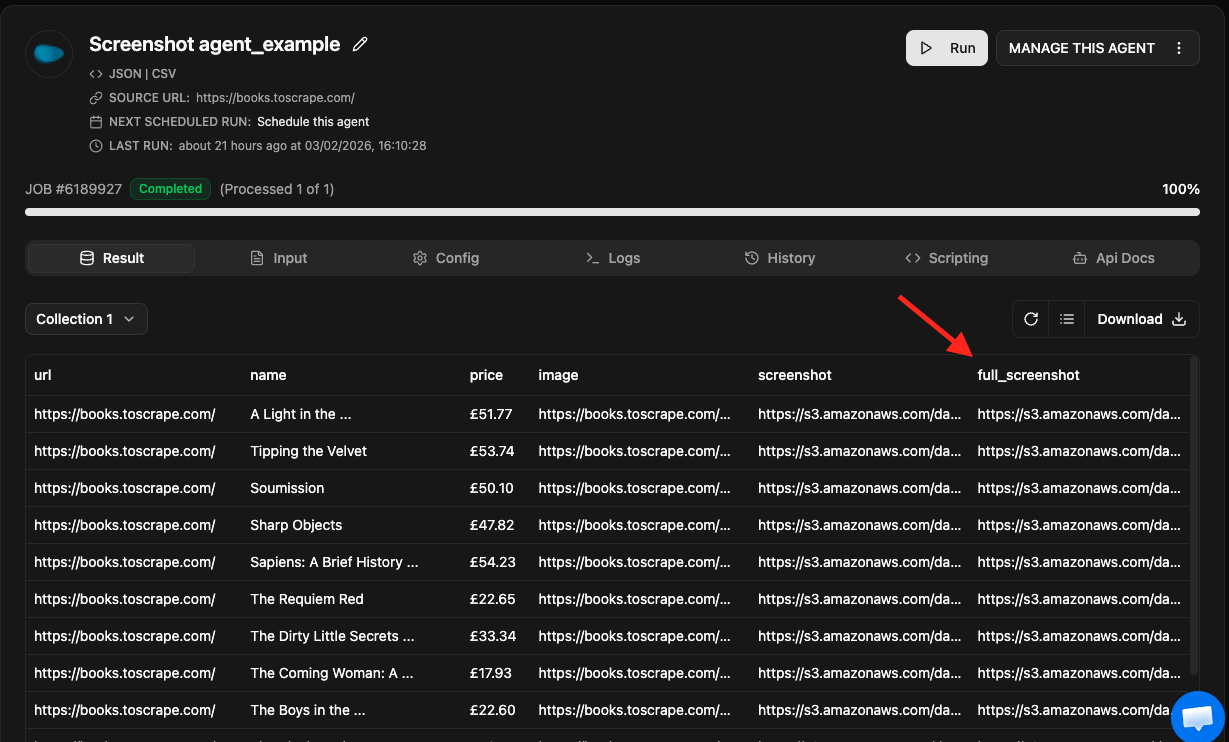Click the refresh results icon
This screenshot has width=1229, height=742.
1031,319
